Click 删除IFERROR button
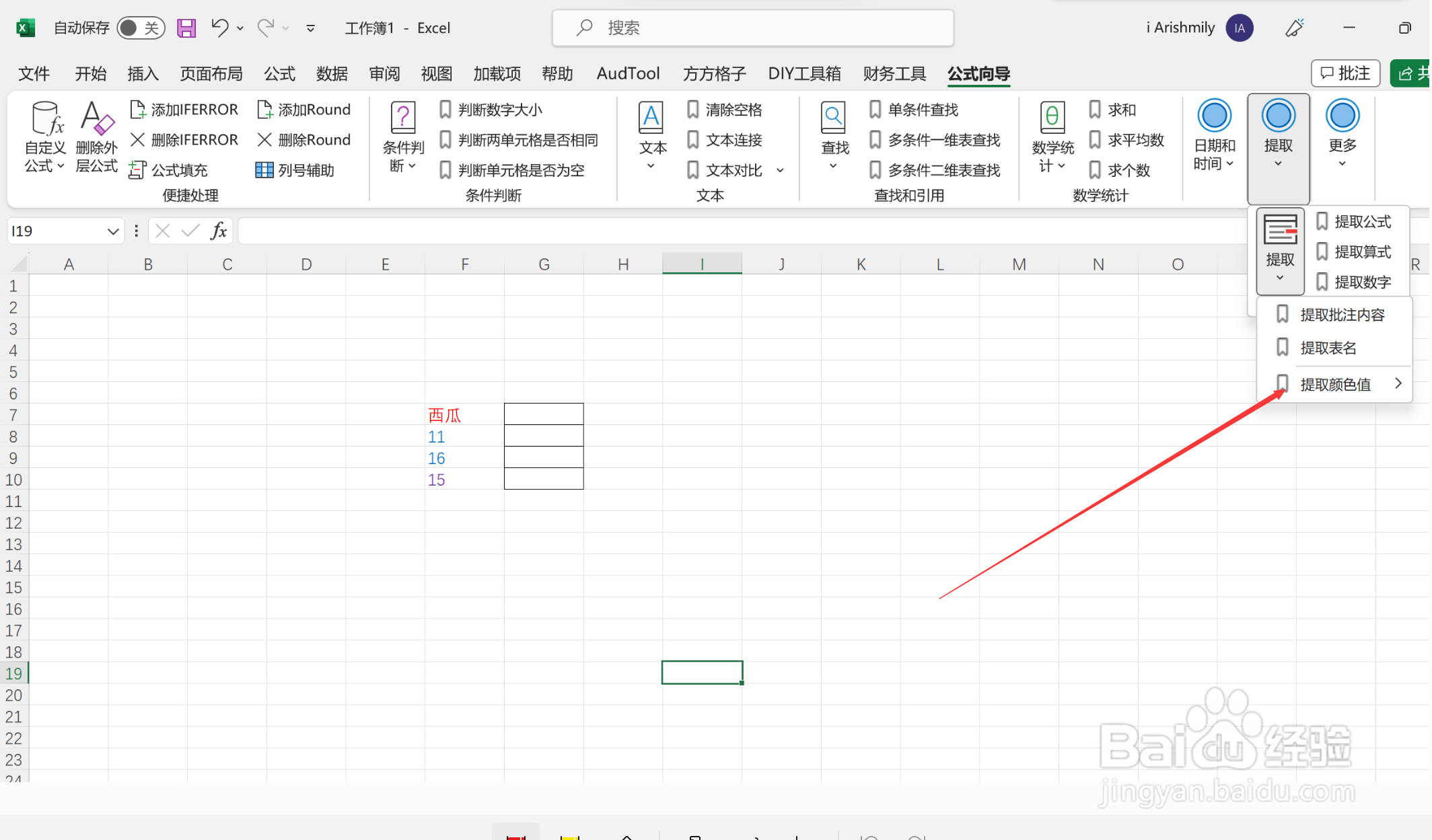Viewport: 1432px width, 840px height. [184, 140]
